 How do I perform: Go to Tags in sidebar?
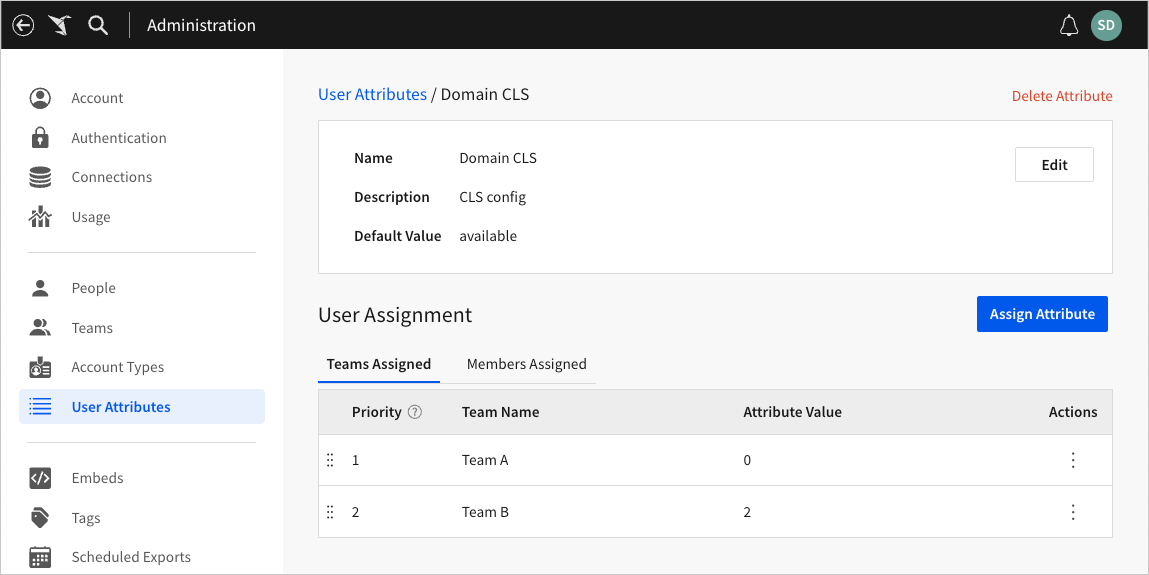pos(86,518)
